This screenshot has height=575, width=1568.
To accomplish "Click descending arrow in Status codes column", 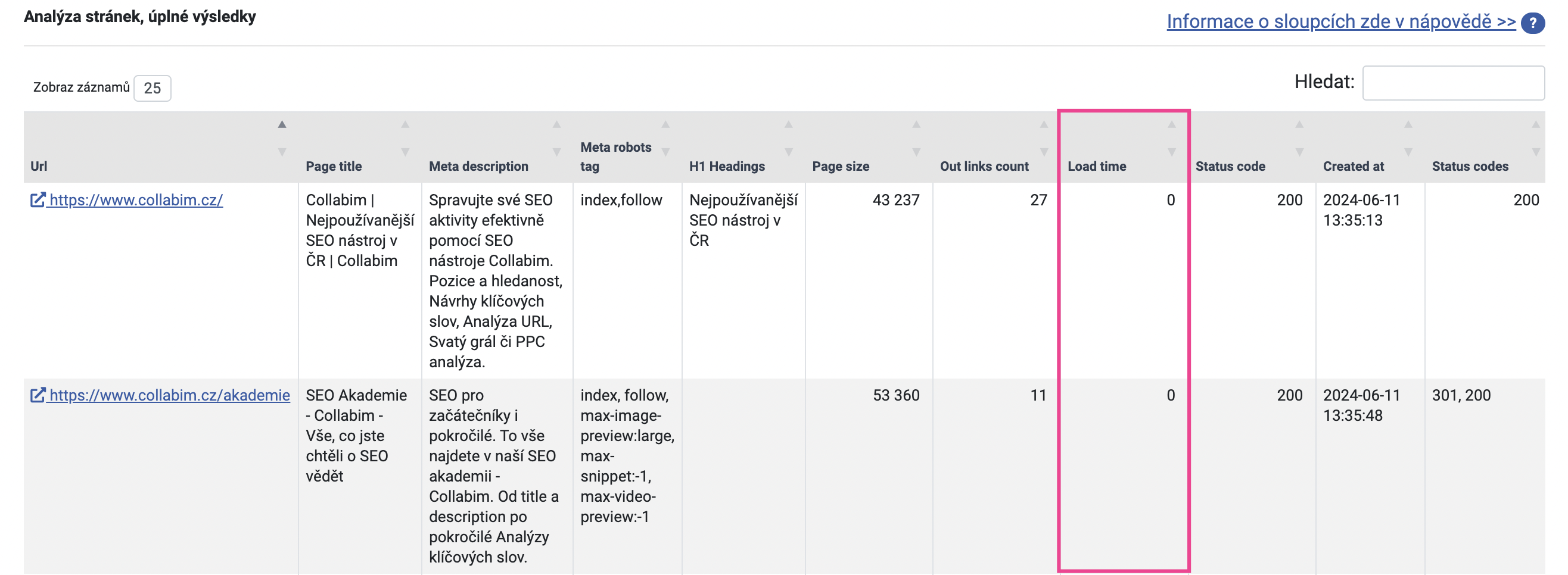I will point(1536,152).
